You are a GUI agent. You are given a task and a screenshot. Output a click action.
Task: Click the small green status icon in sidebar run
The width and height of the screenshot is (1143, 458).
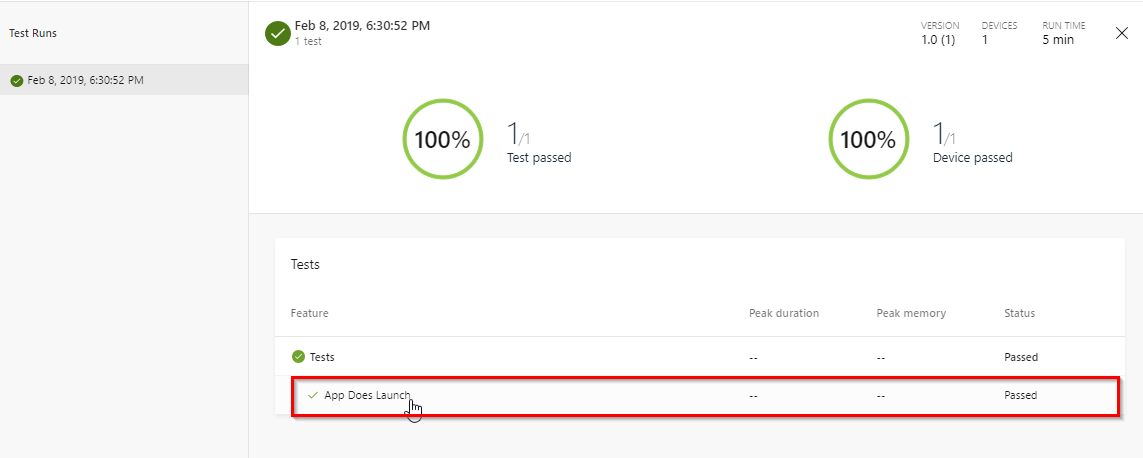point(17,80)
